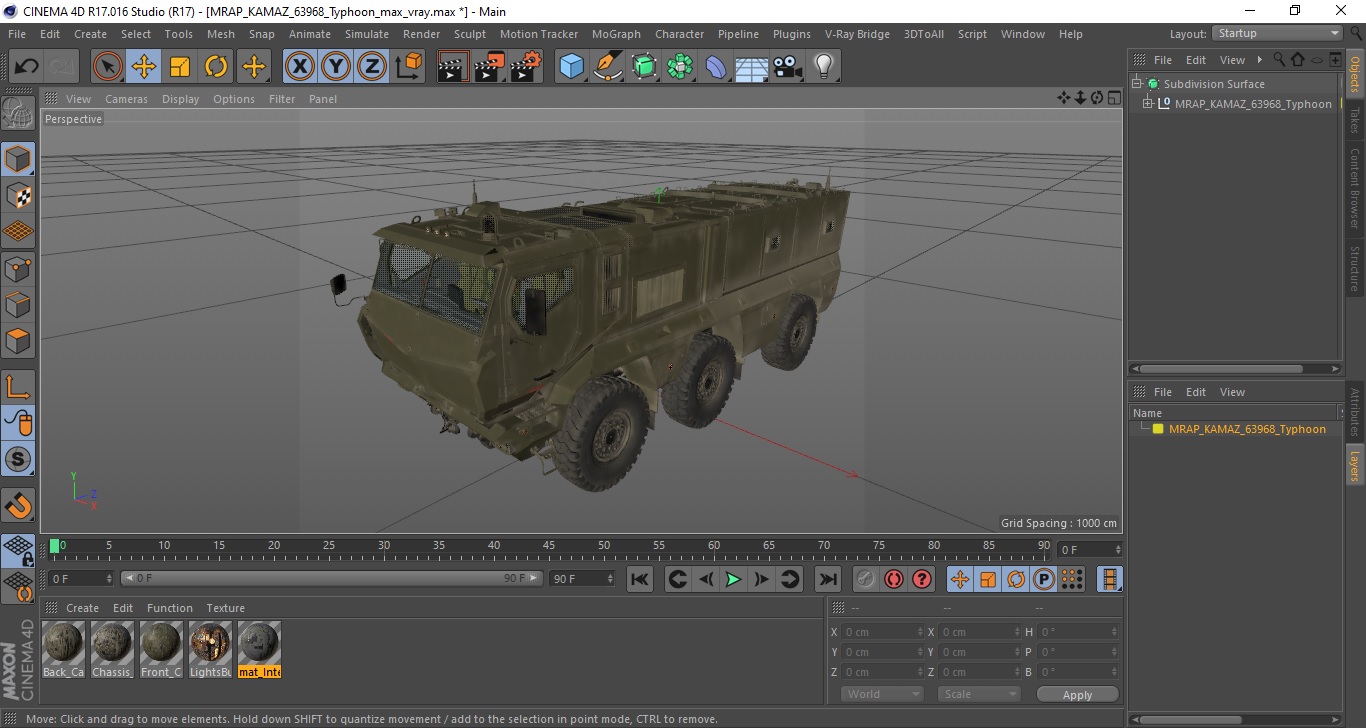Go to end of animation

pos(827,579)
